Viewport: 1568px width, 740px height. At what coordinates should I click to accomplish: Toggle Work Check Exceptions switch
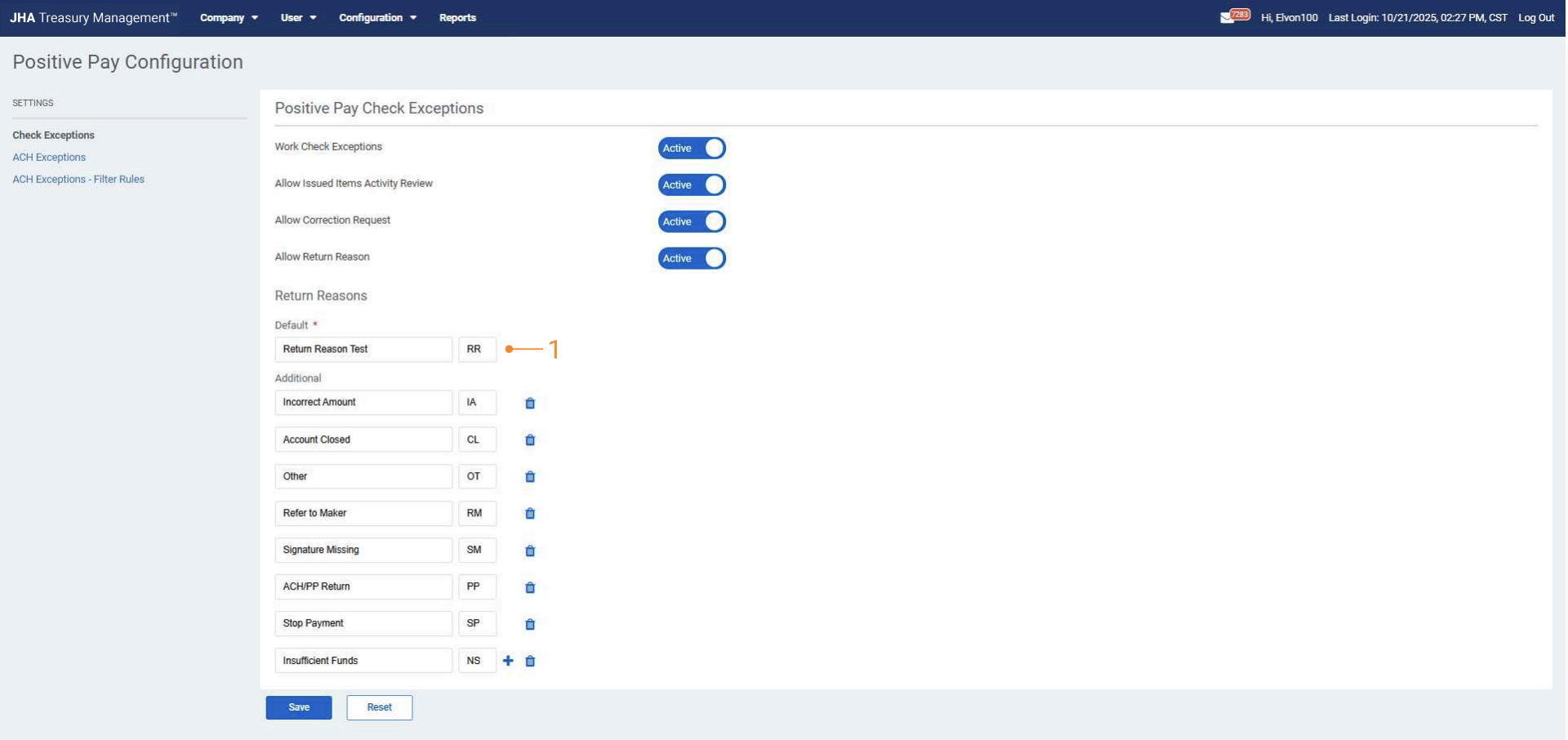692,148
